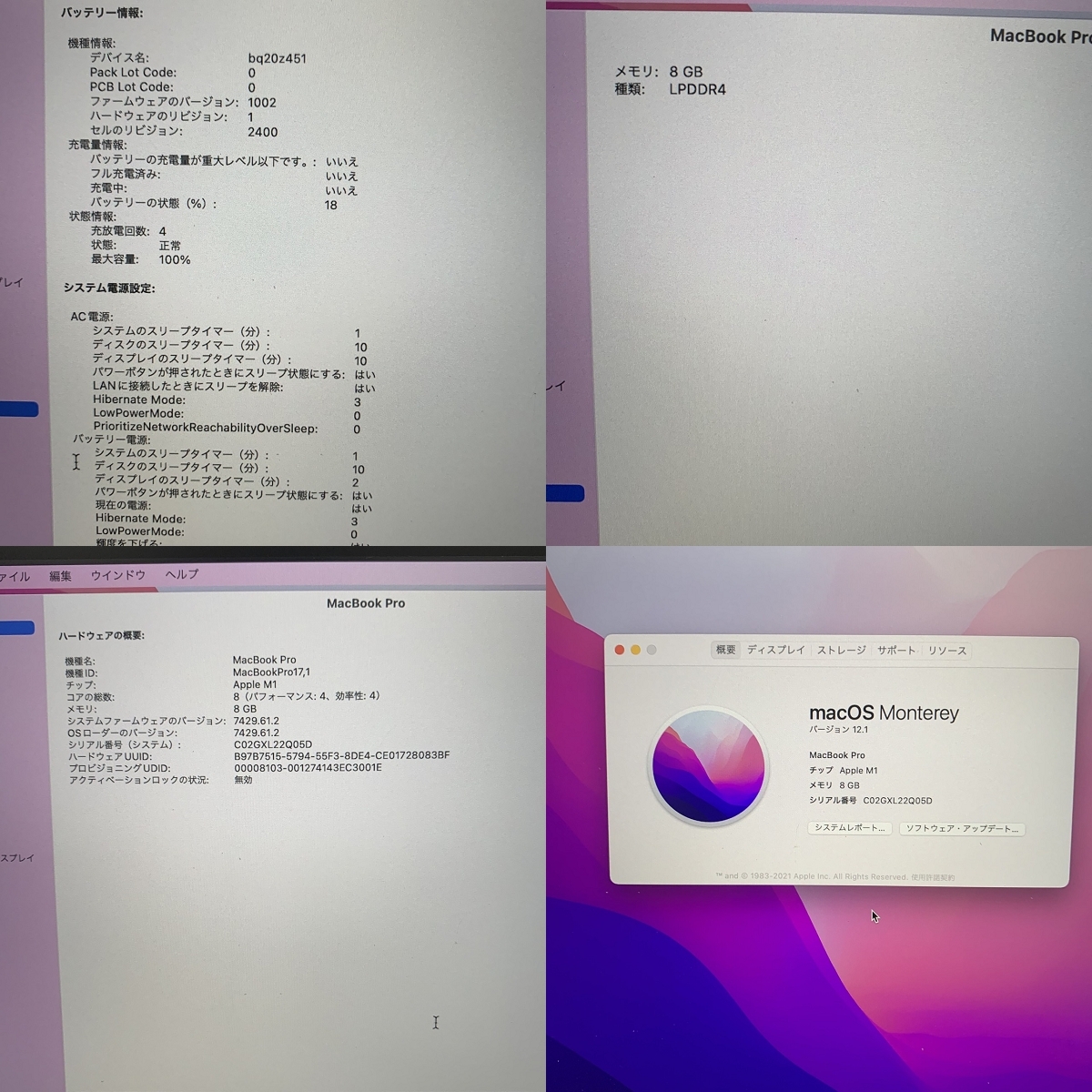Open the ヘルプ menu
The width and height of the screenshot is (1092, 1092).
click(181, 575)
